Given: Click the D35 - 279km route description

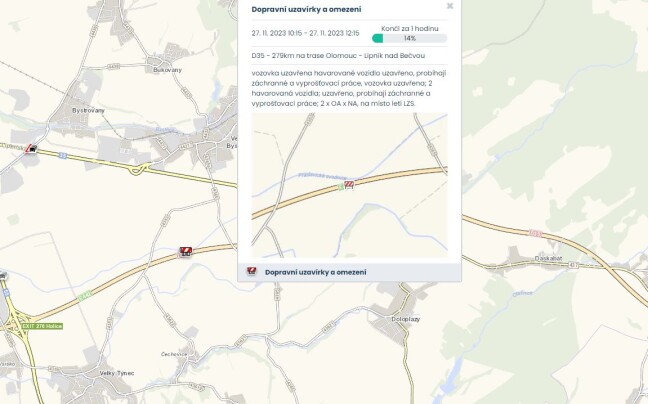Looking at the screenshot, I should click(x=338, y=56).
